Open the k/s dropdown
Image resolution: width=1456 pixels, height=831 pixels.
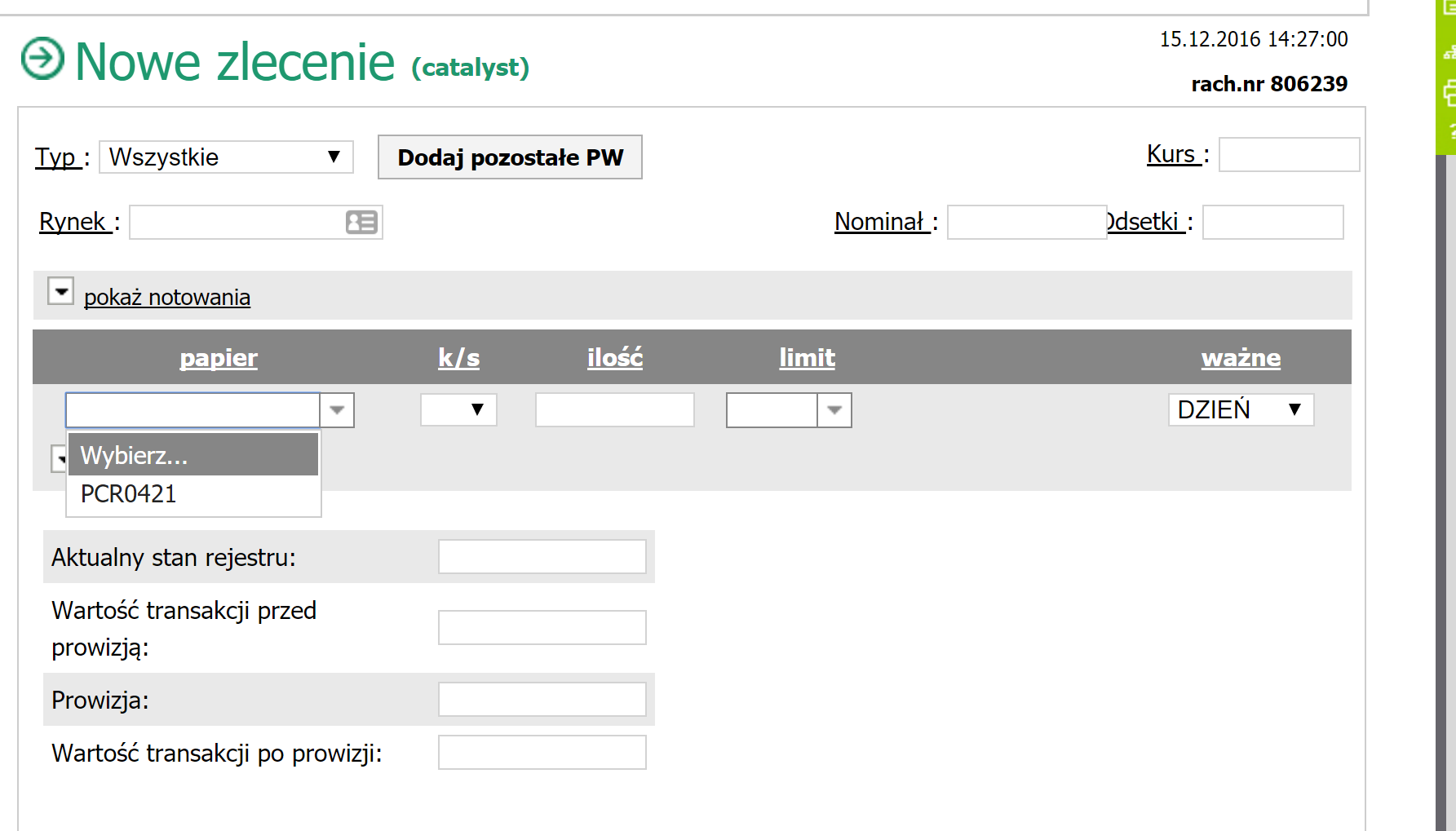tap(458, 409)
